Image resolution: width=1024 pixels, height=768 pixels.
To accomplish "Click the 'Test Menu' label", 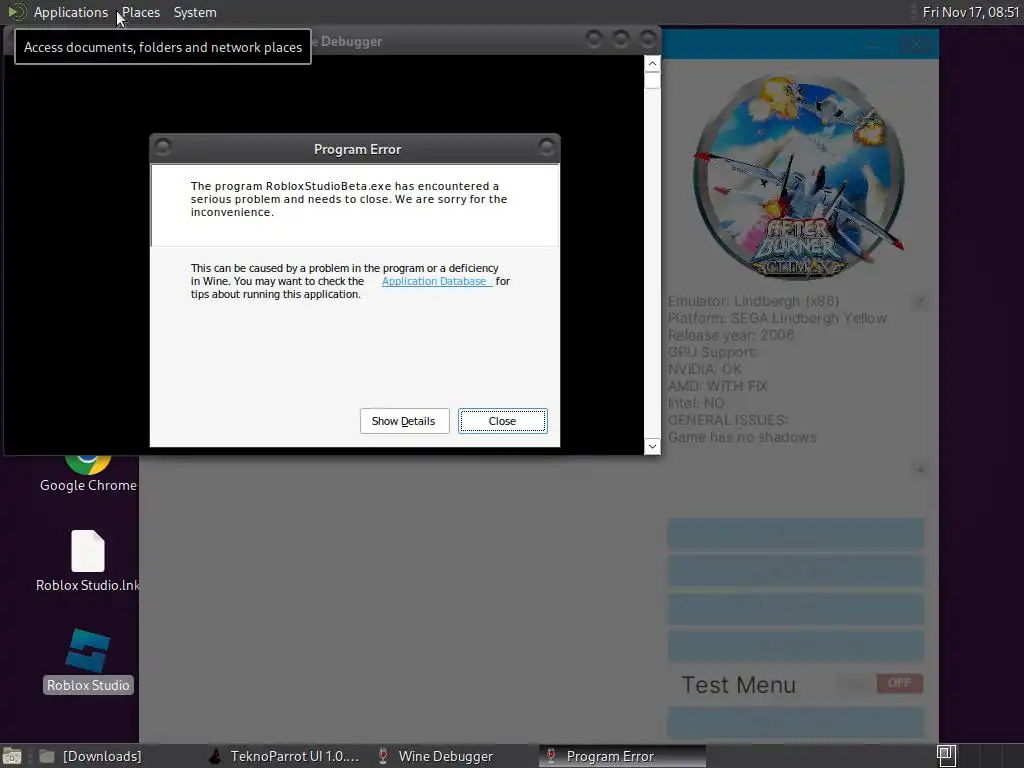I will [739, 685].
